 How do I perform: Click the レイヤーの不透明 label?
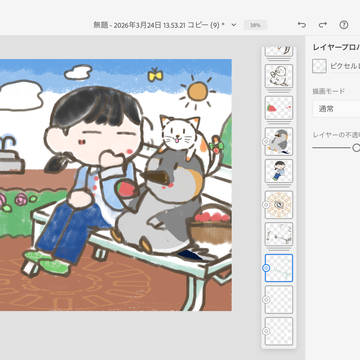[x=336, y=135]
